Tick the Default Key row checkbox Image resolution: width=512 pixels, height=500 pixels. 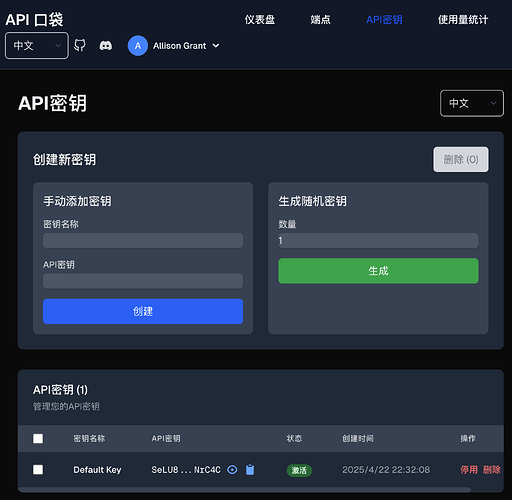coord(38,470)
